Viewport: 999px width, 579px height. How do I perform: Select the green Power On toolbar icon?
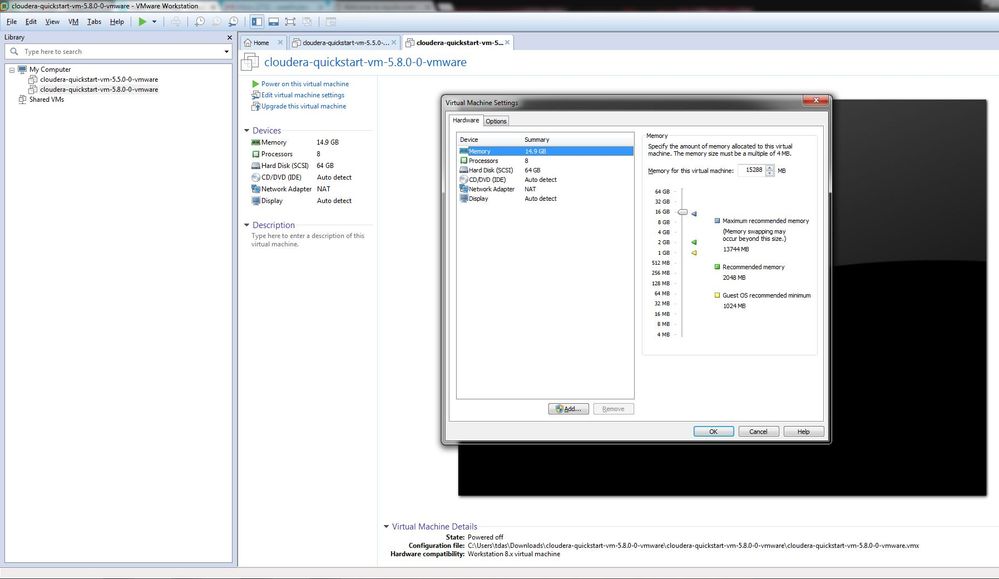[x=141, y=20]
